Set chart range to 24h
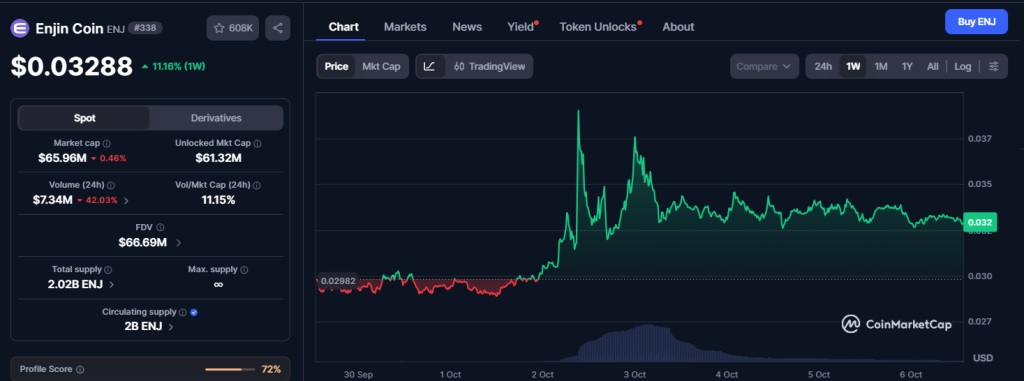This screenshot has width=1024, height=381. pos(823,66)
